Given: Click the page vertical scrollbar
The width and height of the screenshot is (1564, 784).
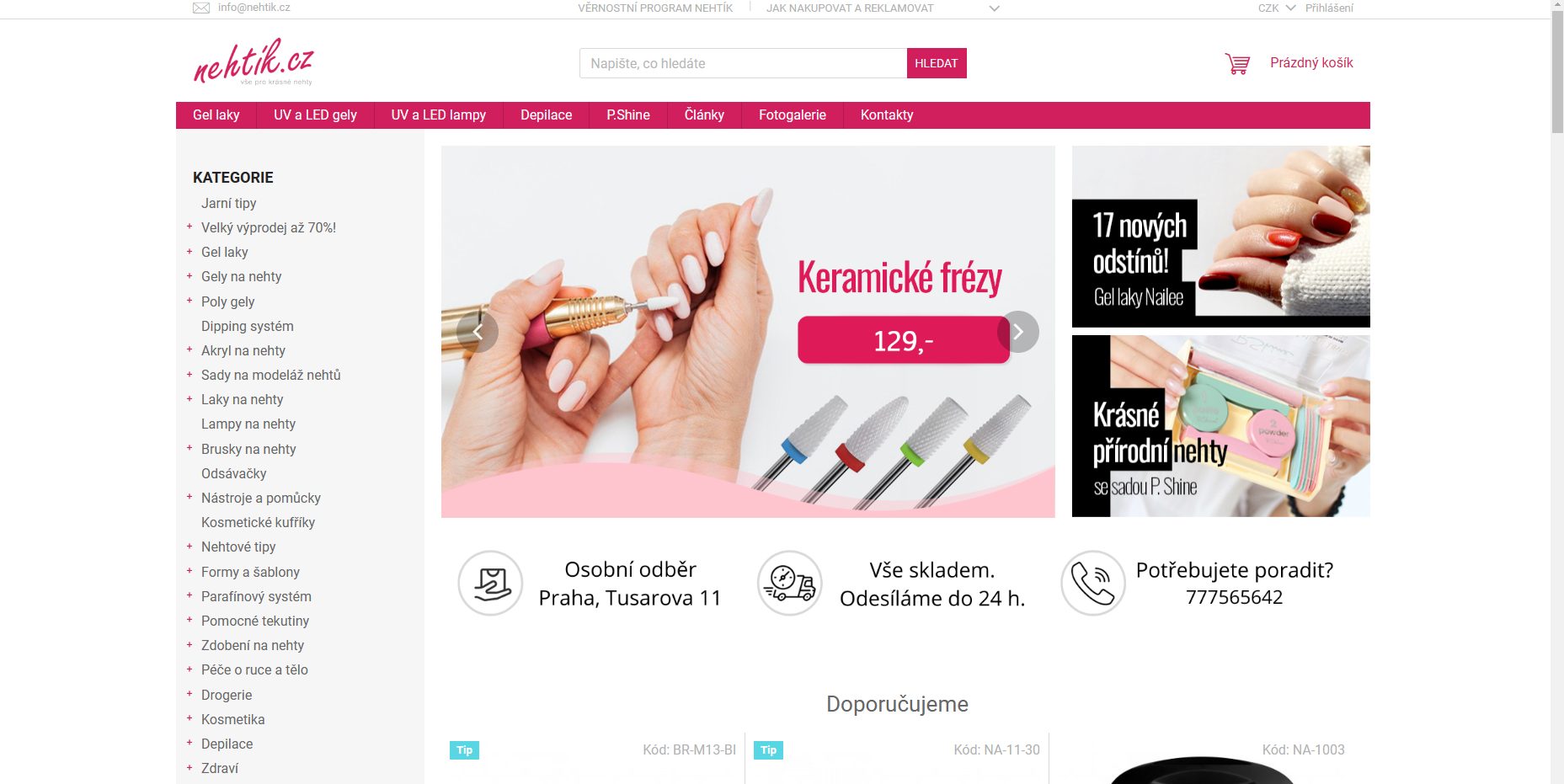Looking at the screenshot, I should (x=1557, y=392).
